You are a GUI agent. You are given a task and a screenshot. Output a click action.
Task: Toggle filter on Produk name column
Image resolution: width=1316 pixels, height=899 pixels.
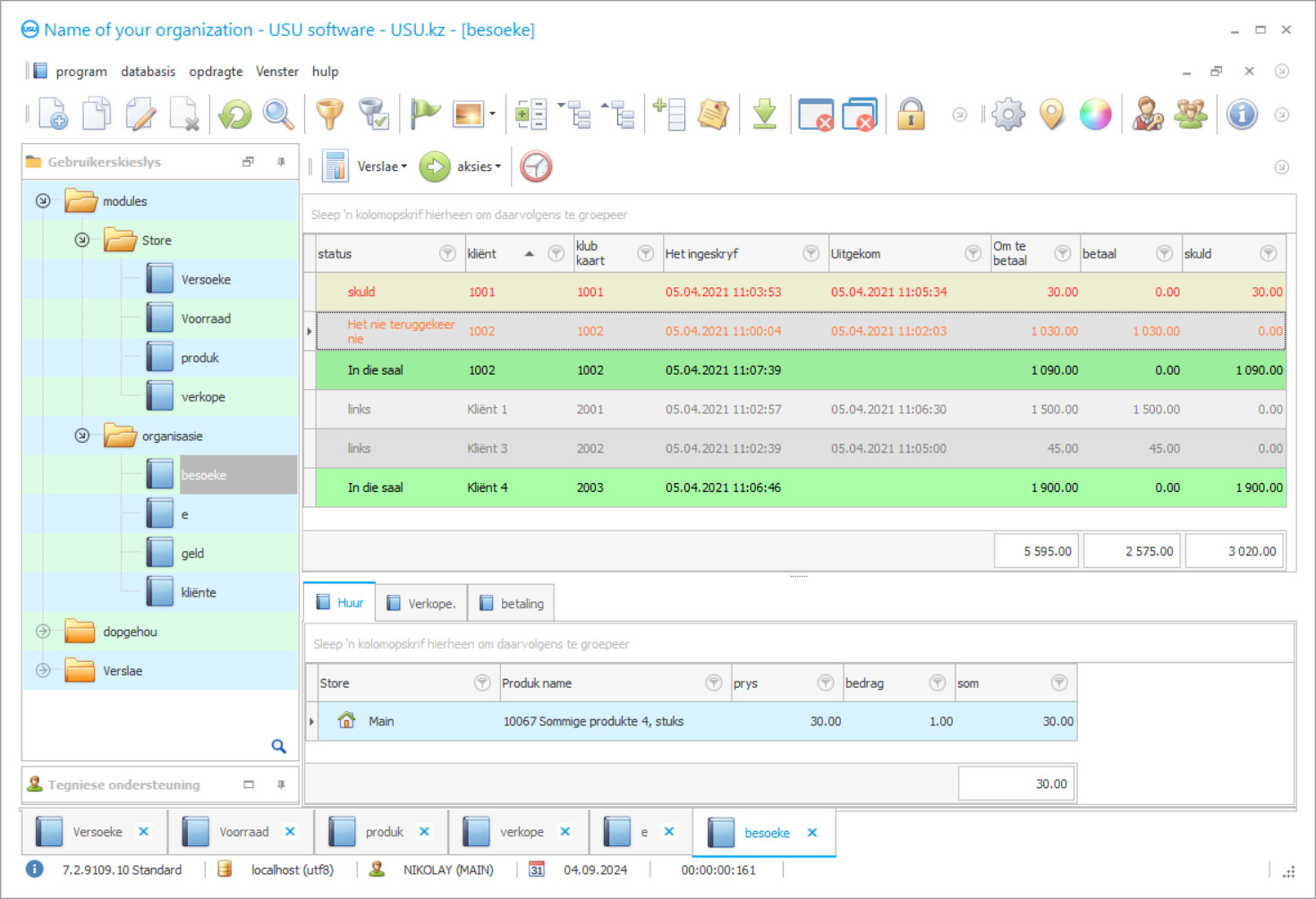coord(713,683)
